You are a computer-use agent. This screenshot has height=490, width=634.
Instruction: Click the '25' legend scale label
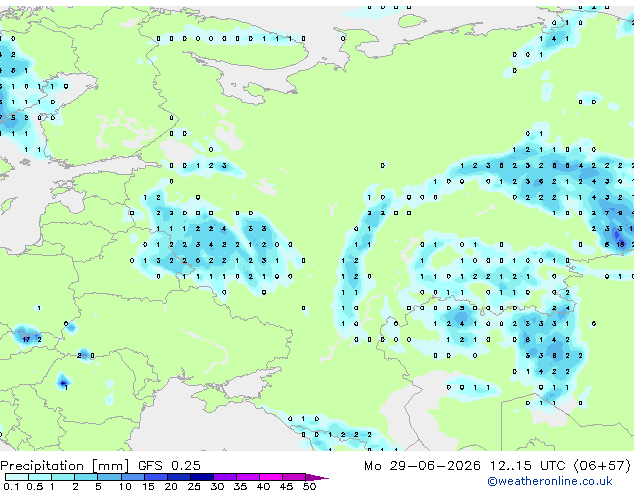point(194,486)
